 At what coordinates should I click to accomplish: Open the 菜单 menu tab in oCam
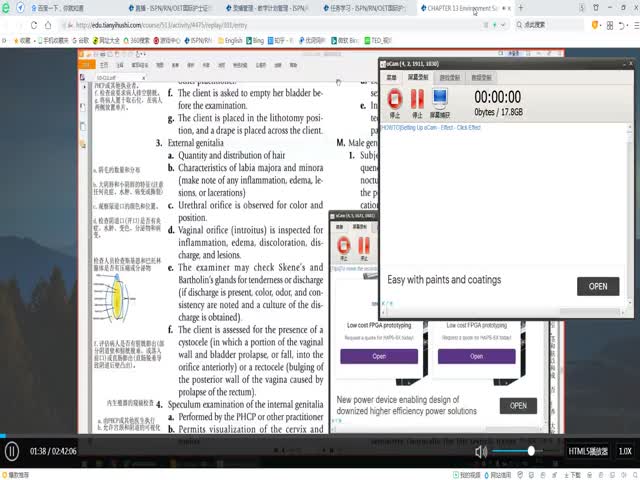point(392,76)
